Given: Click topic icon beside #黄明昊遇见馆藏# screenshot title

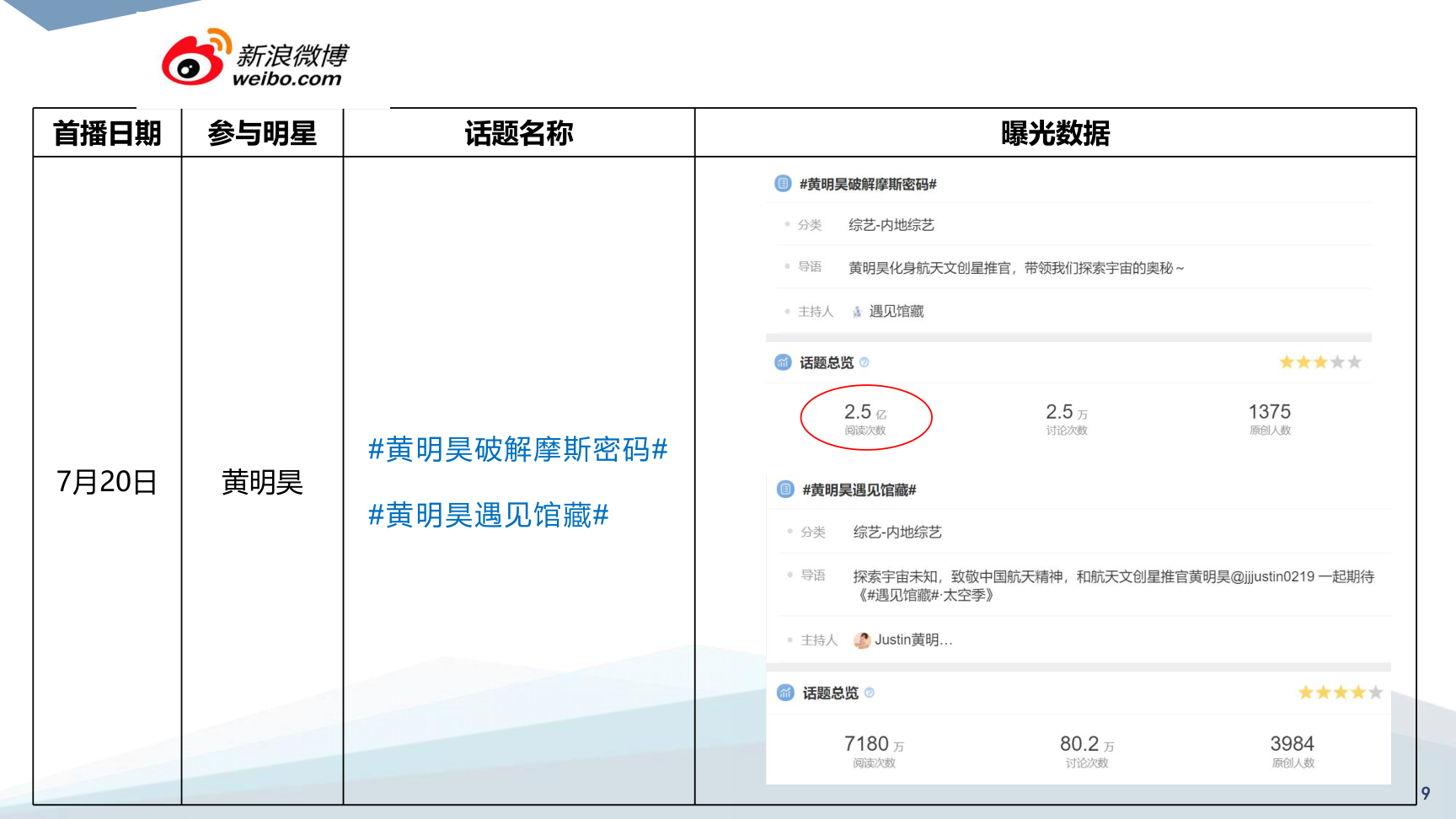Looking at the screenshot, I should pos(785,490).
